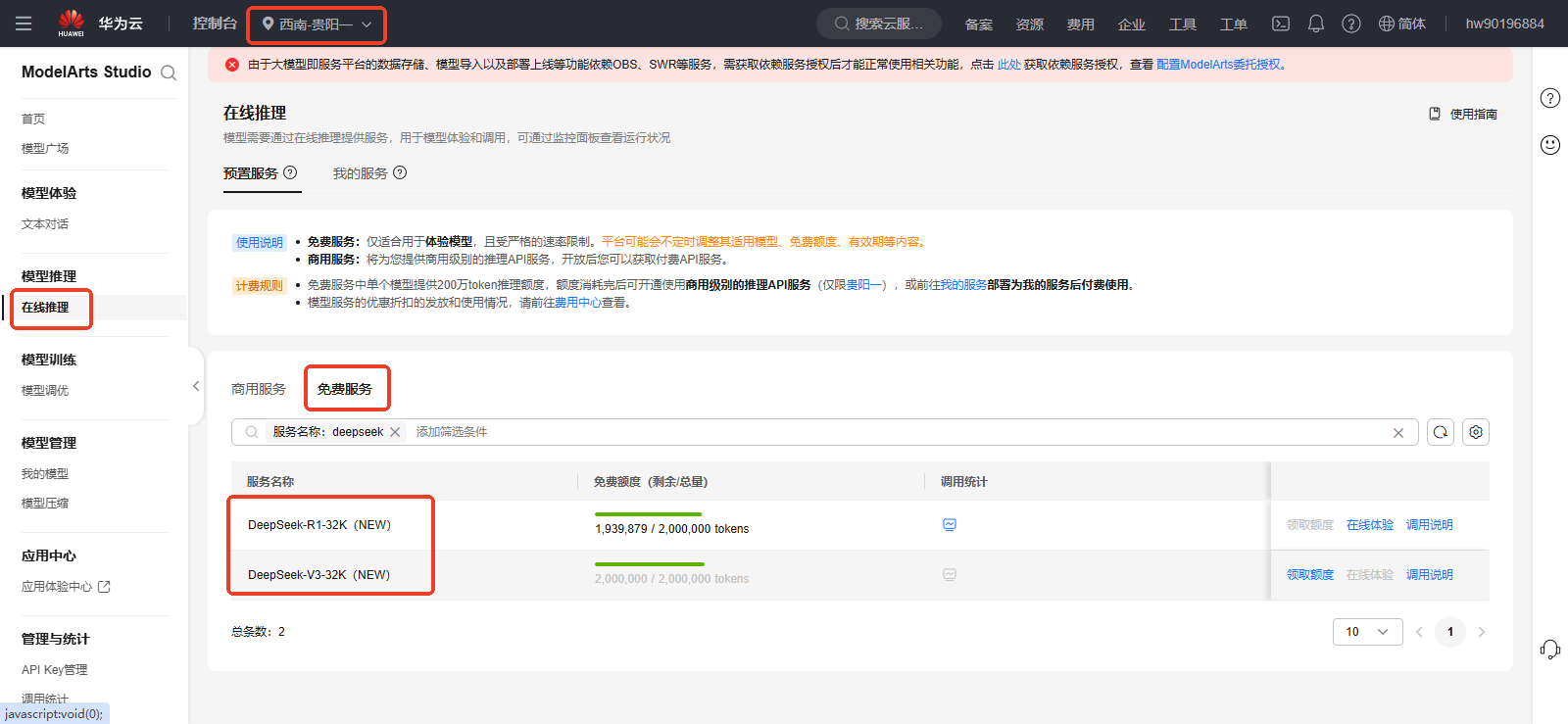Switch language via globe 简体

[1402, 24]
